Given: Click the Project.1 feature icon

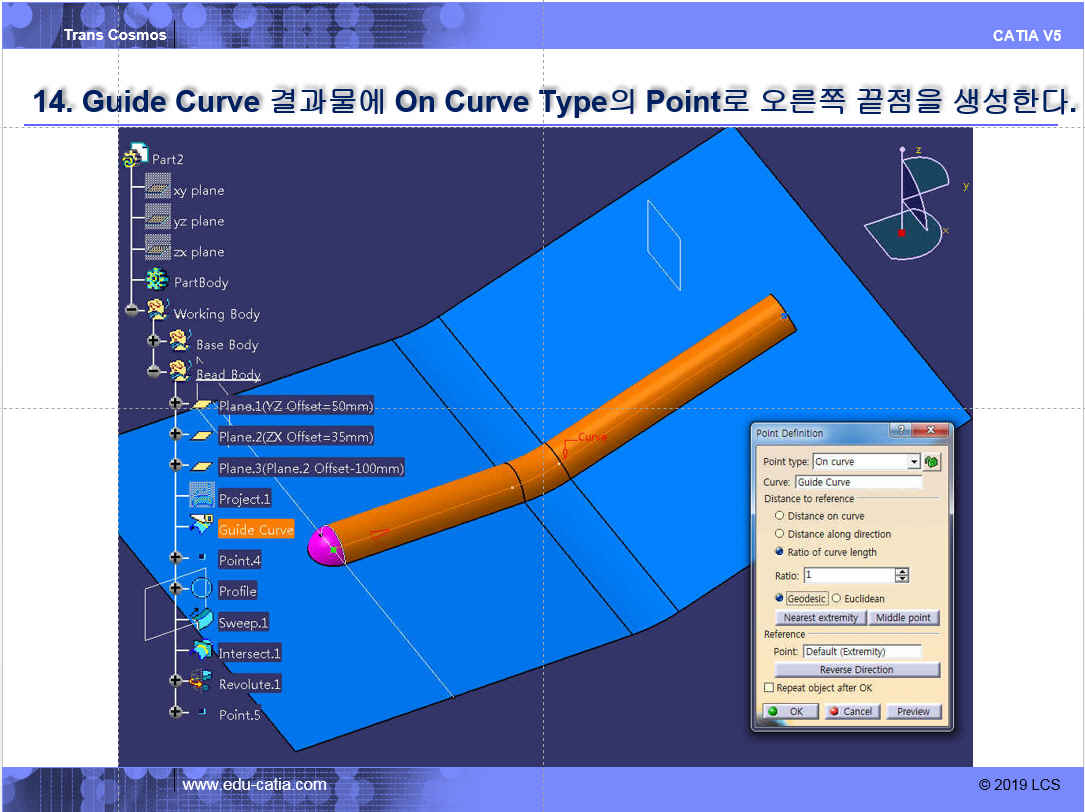Looking at the screenshot, I should (201, 497).
